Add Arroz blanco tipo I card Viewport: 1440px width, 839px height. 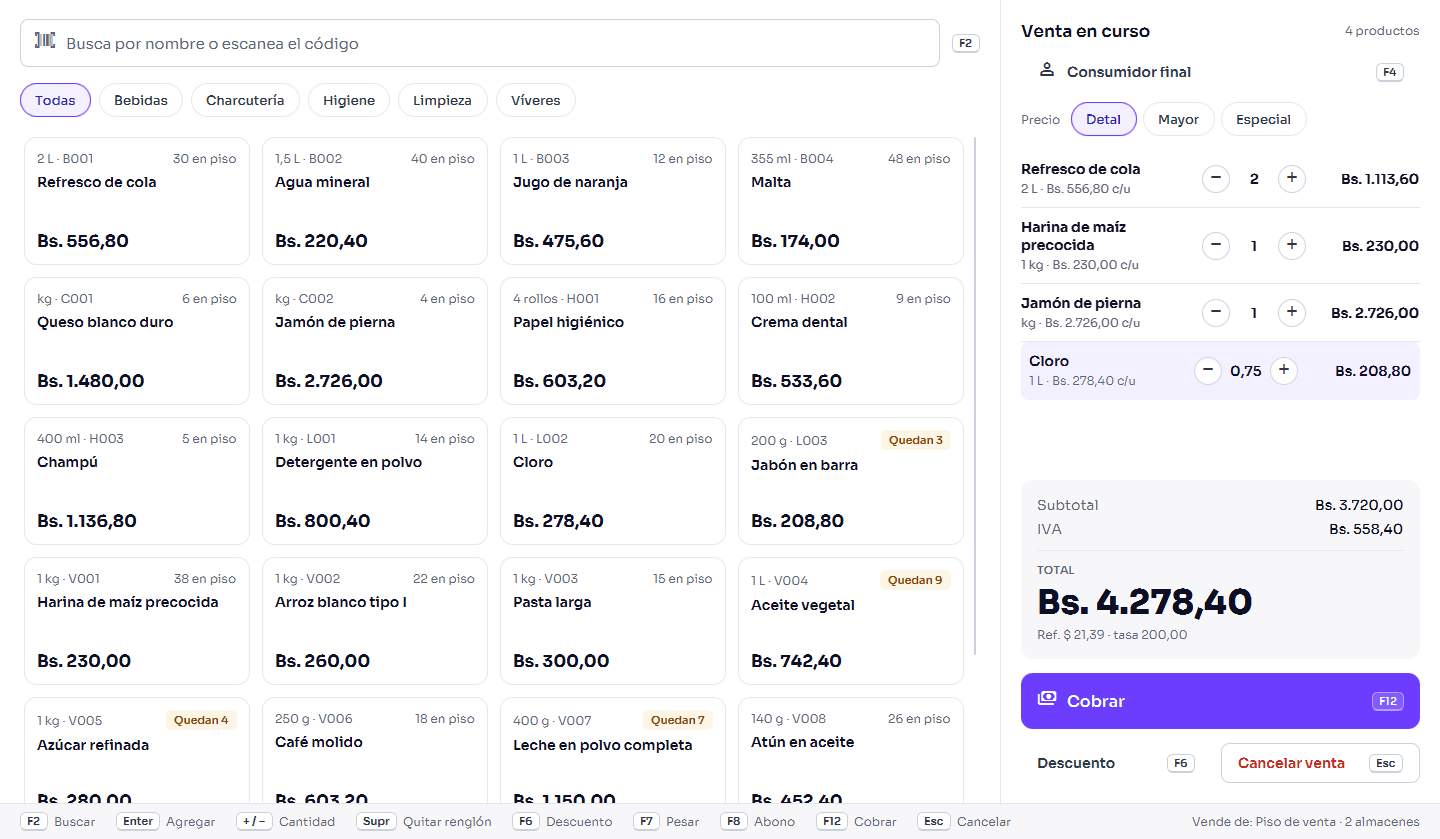tap(375, 621)
